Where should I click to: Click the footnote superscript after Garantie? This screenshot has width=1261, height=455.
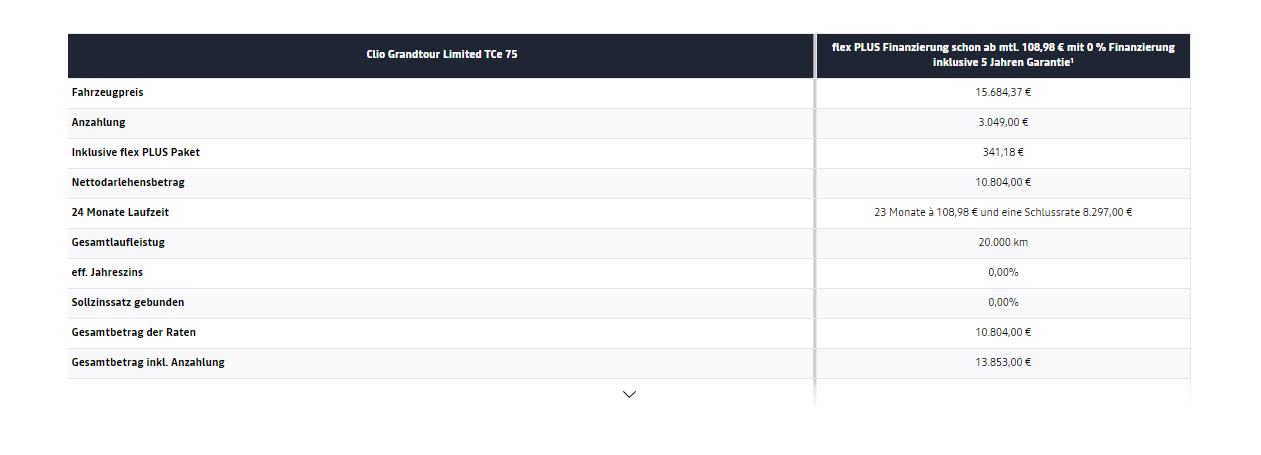(1073, 60)
